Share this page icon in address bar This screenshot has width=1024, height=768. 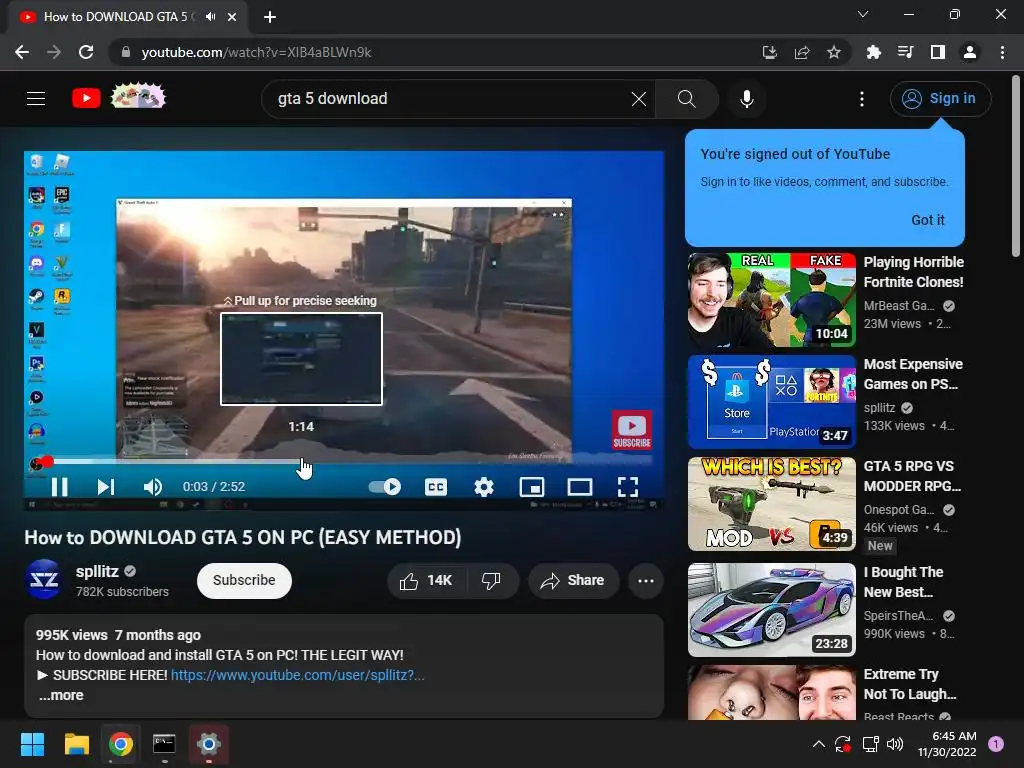pyautogui.click(x=801, y=52)
